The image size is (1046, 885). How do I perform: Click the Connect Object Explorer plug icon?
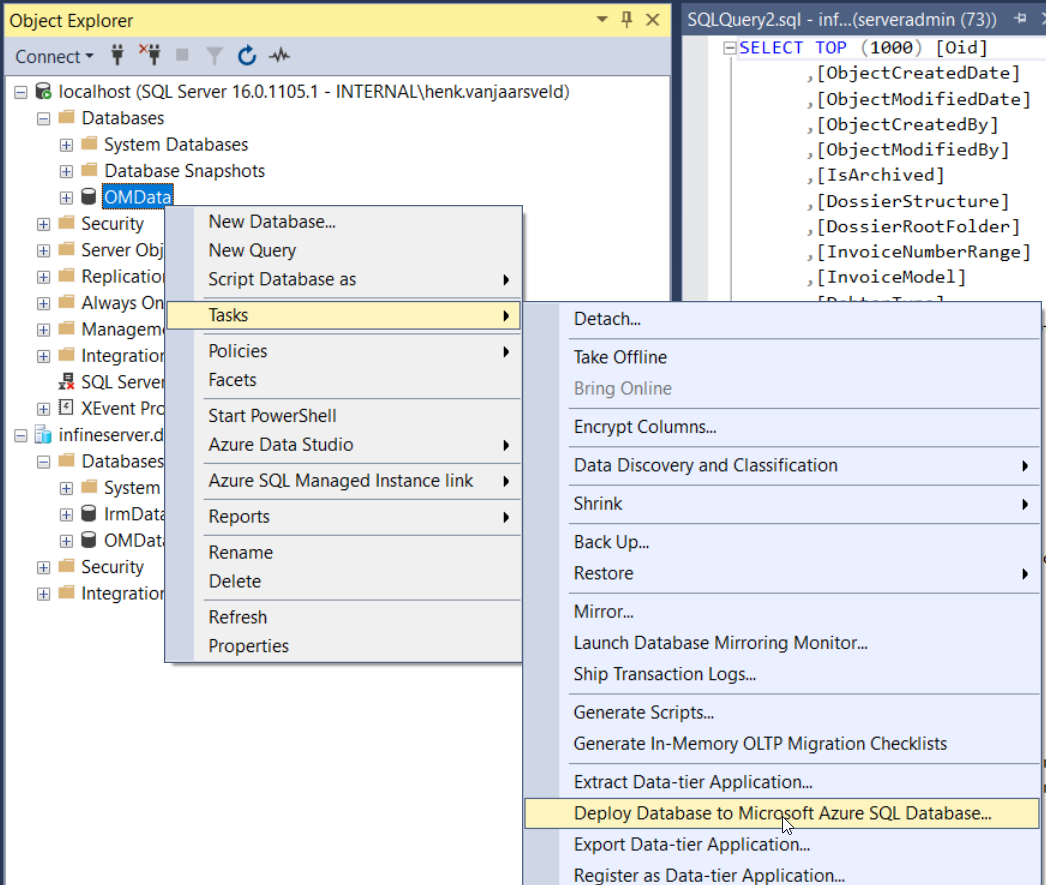point(117,57)
